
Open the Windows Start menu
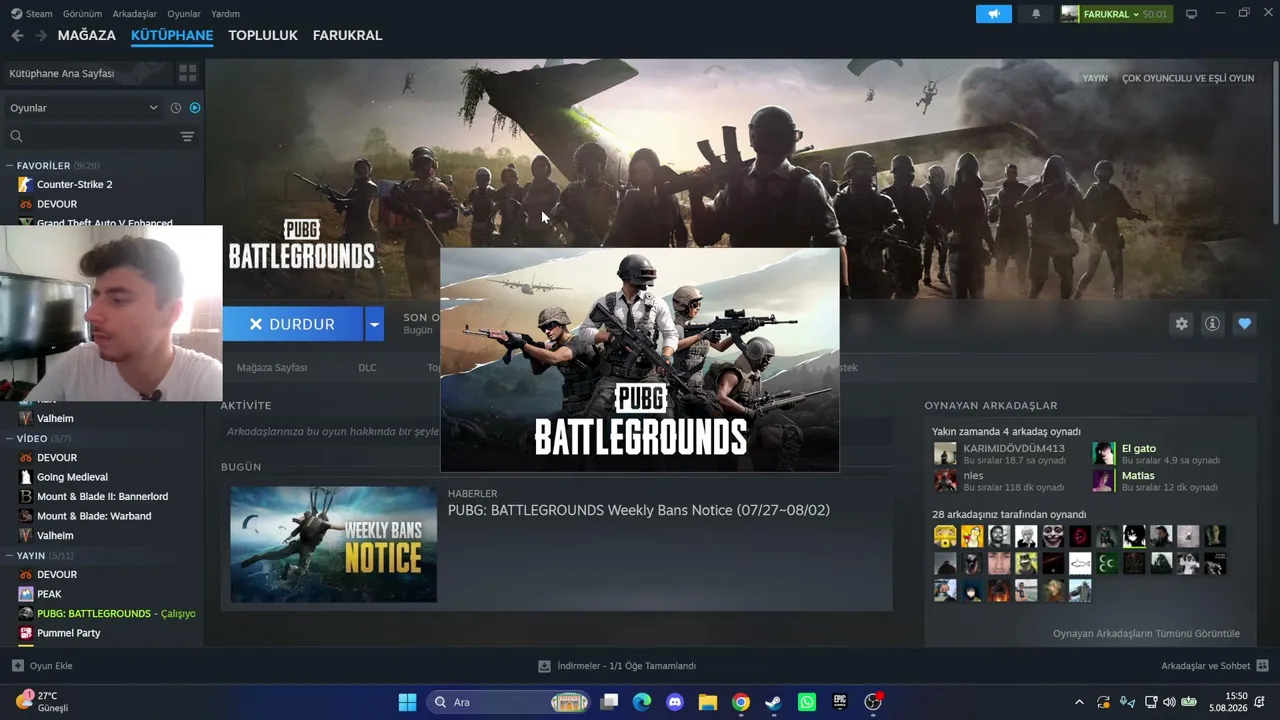(x=408, y=702)
